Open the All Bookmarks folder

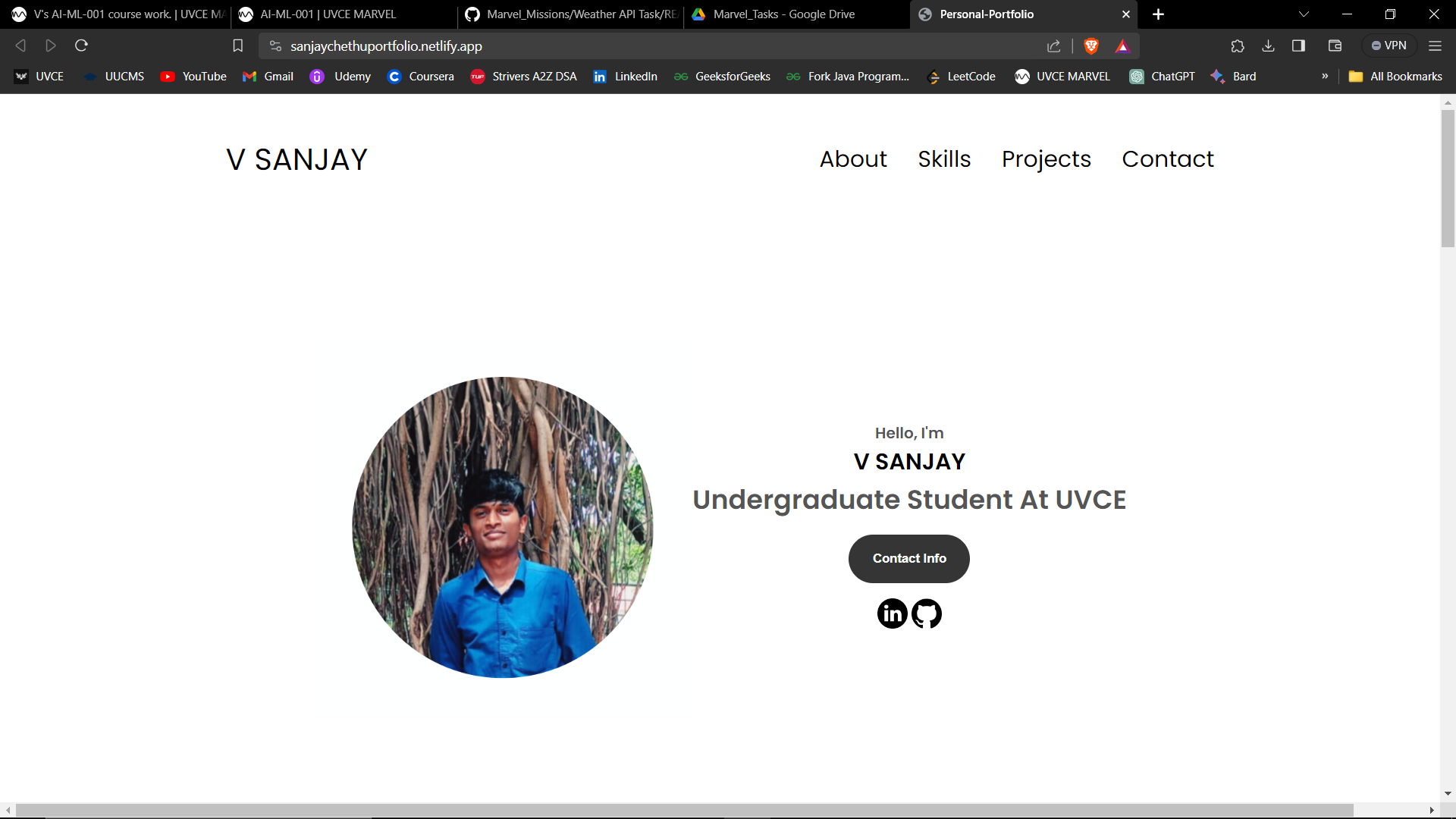click(x=1396, y=77)
